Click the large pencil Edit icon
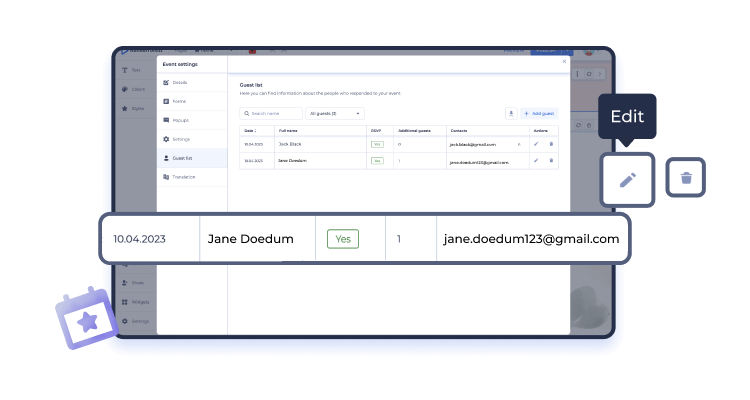This screenshot has width=750, height=400. coord(627,180)
